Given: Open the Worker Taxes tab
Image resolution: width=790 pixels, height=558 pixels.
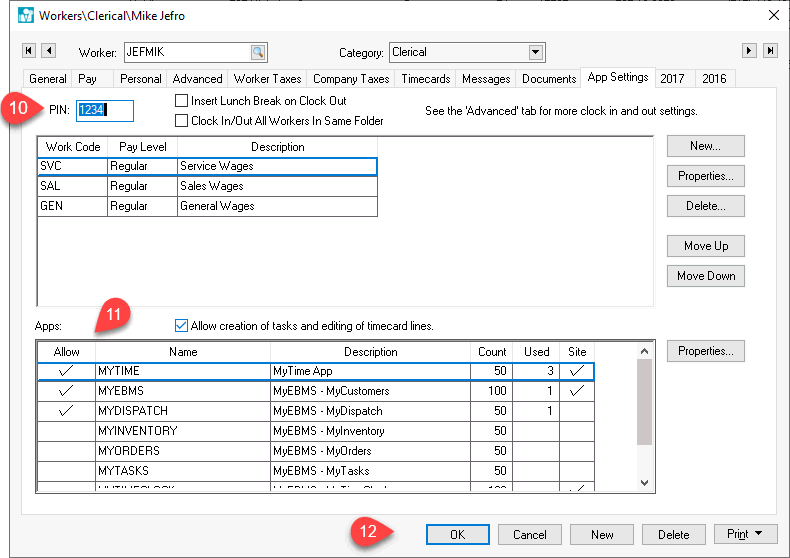Looking at the screenshot, I should (267, 79).
